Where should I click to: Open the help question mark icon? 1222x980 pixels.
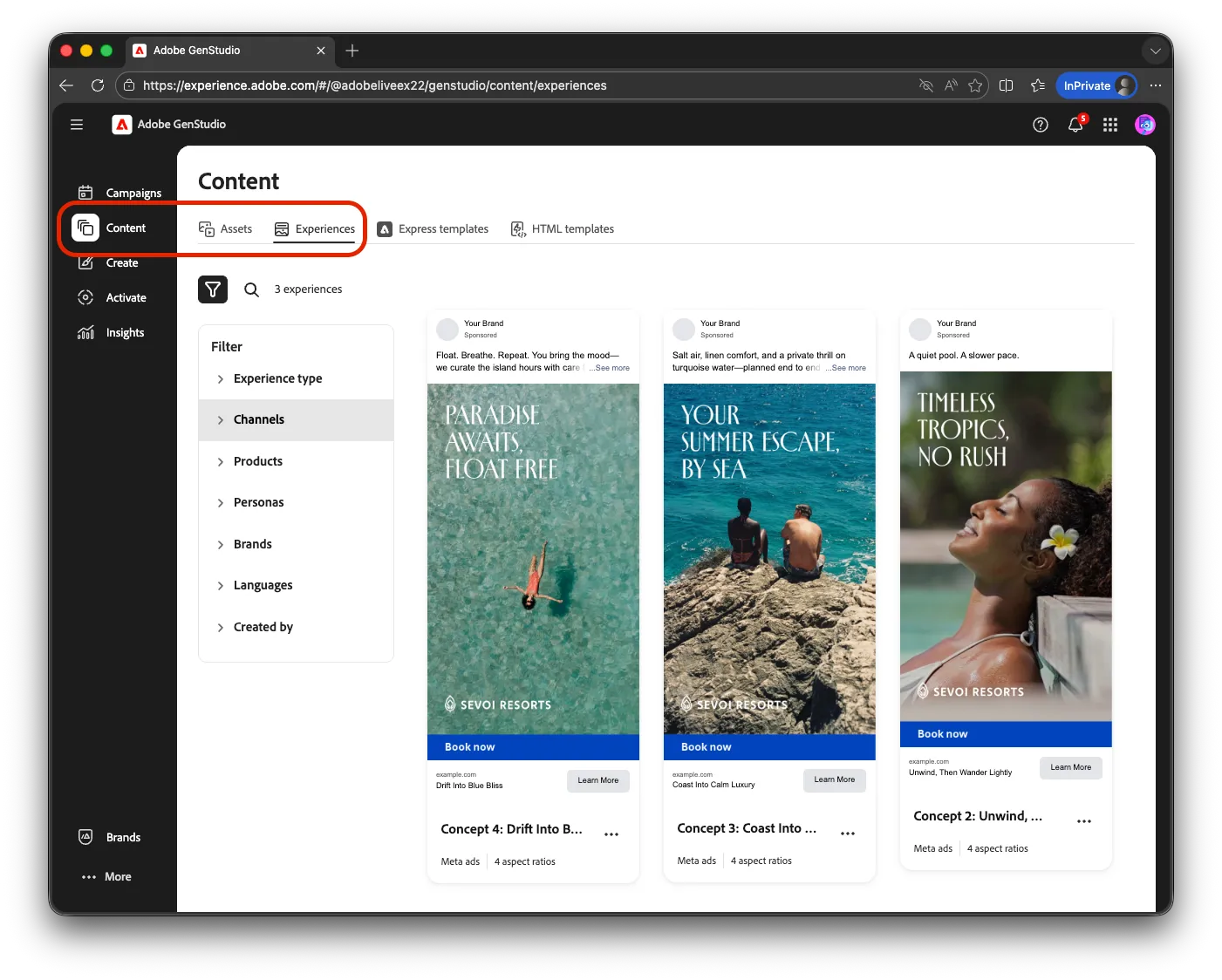pyautogui.click(x=1040, y=125)
